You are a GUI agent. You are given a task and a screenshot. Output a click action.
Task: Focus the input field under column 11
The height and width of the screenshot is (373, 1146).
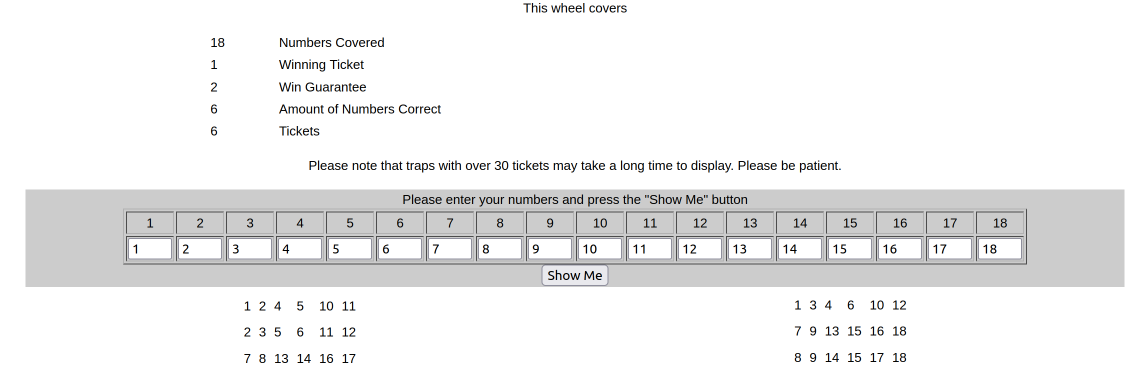pyautogui.click(x=650, y=249)
